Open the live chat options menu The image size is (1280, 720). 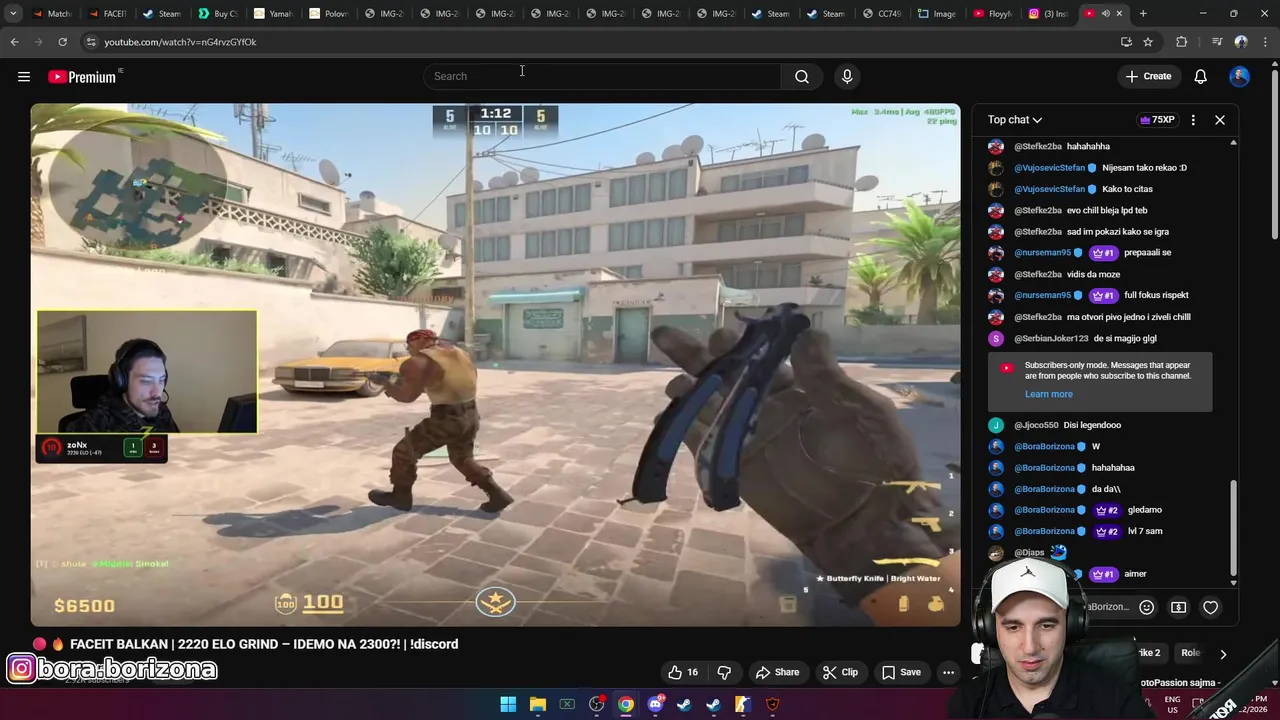pos(1193,120)
